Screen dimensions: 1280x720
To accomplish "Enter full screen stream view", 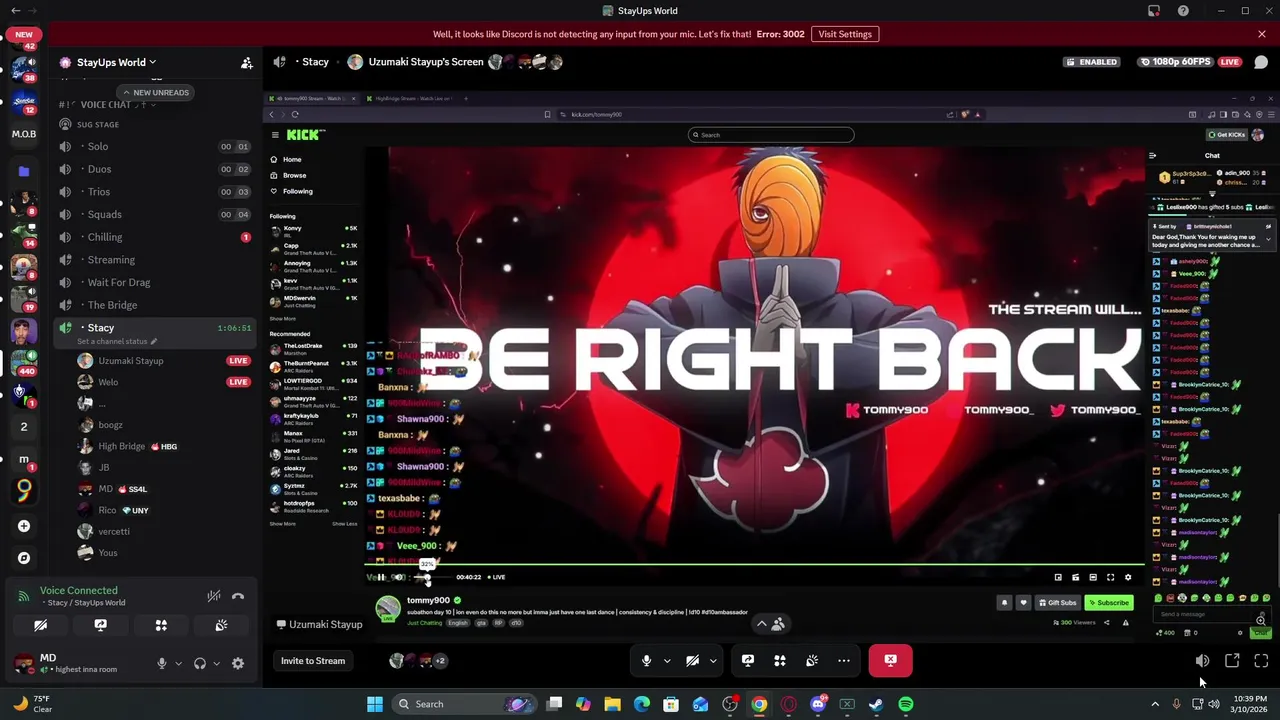I will tap(1261, 661).
